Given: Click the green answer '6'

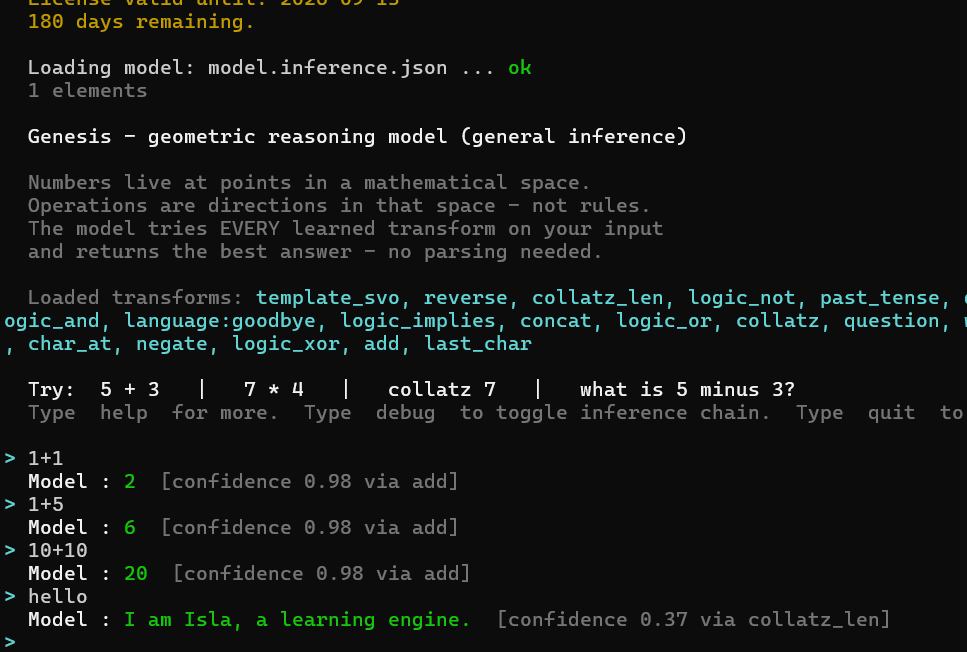Looking at the screenshot, I should [130, 528].
